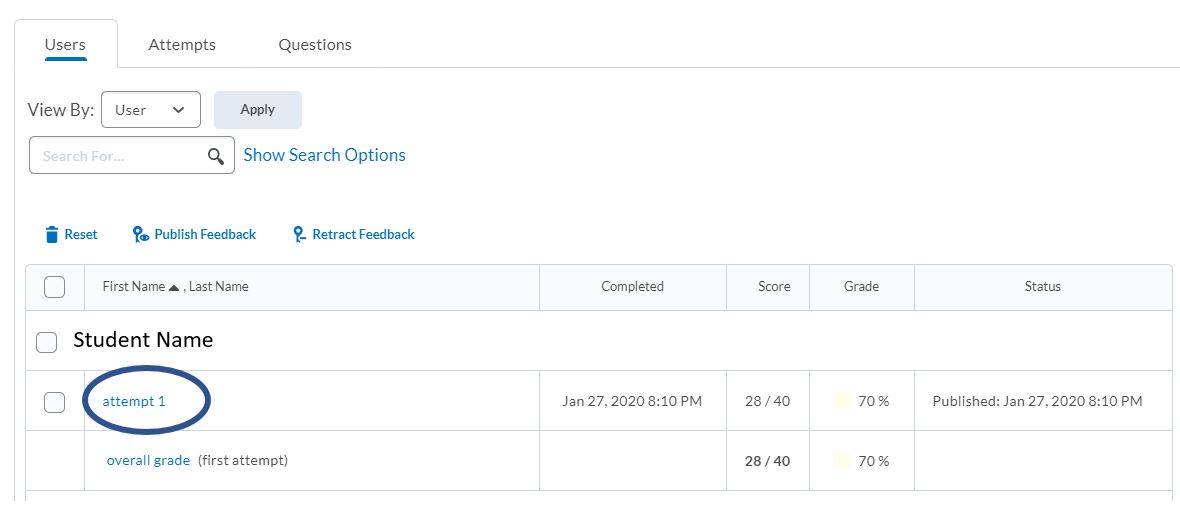This screenshot has width=1180, height=507.
Task: Open the View By User dropdown
Action: click(x=151, y=110)
